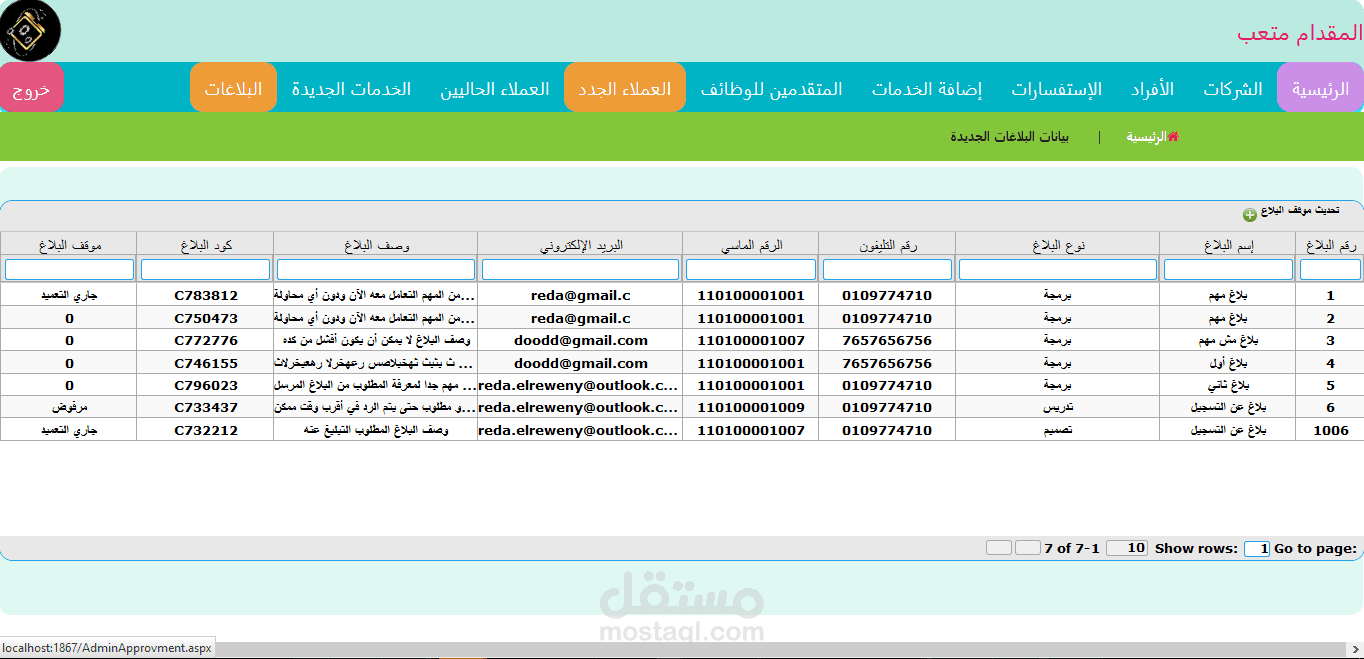Click reda@gmail.c email in row 2

coord(580,318)
